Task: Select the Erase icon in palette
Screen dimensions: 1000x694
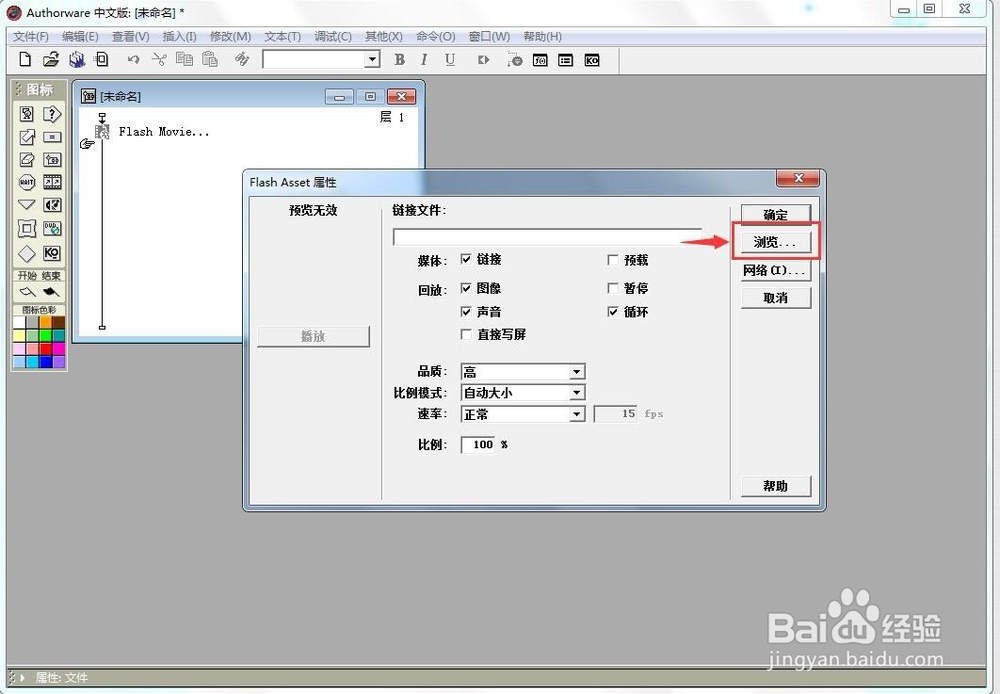Action: coord(27,159)
